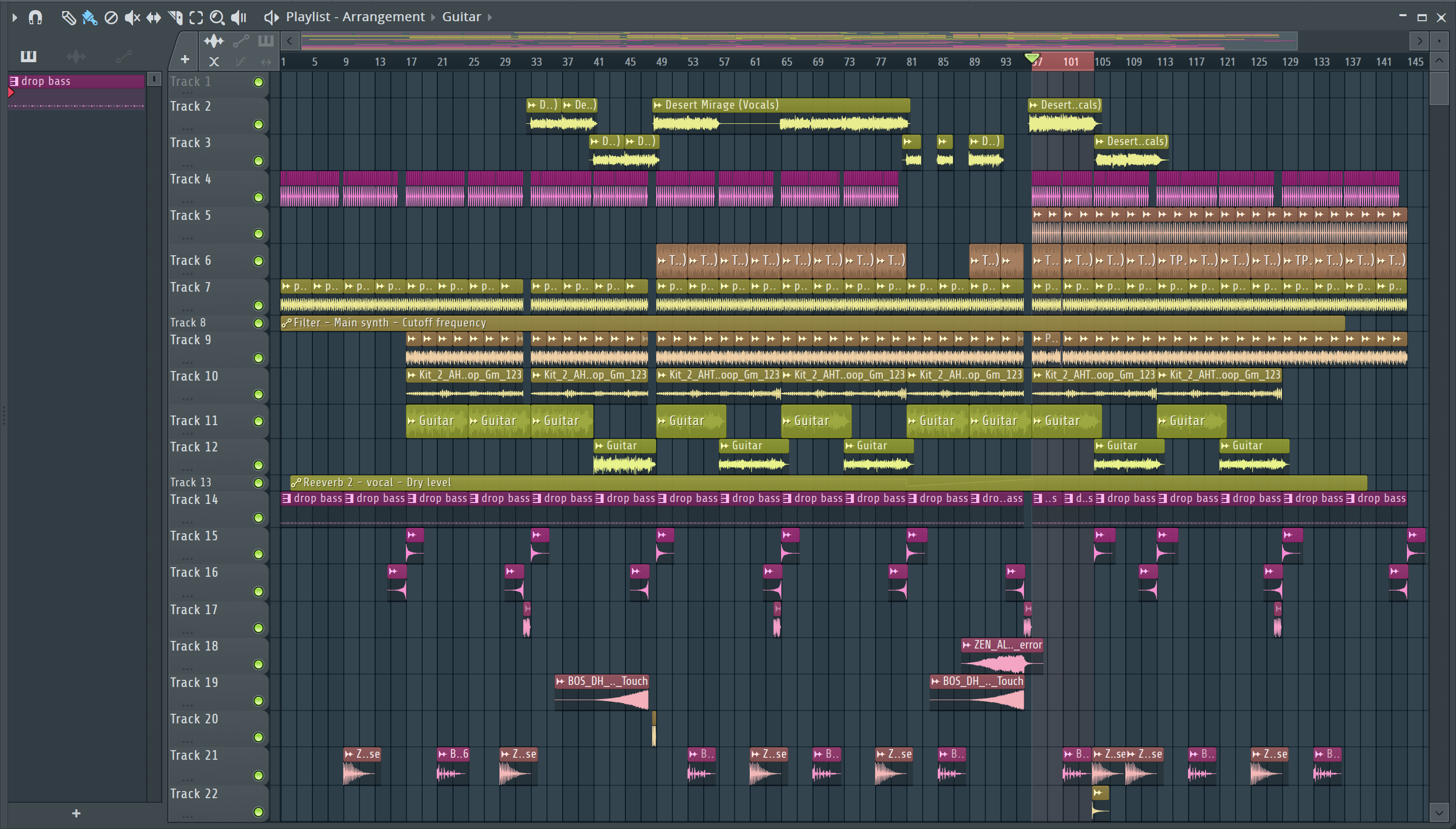The height and width of the screenshot is (829, 1456).
Task: Select the Slip tool
Action: pos(154,18)
